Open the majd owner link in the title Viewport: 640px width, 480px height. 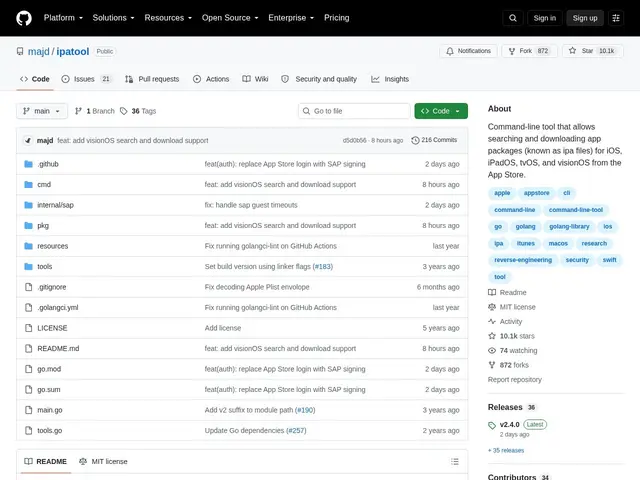[x=38, y=51]
